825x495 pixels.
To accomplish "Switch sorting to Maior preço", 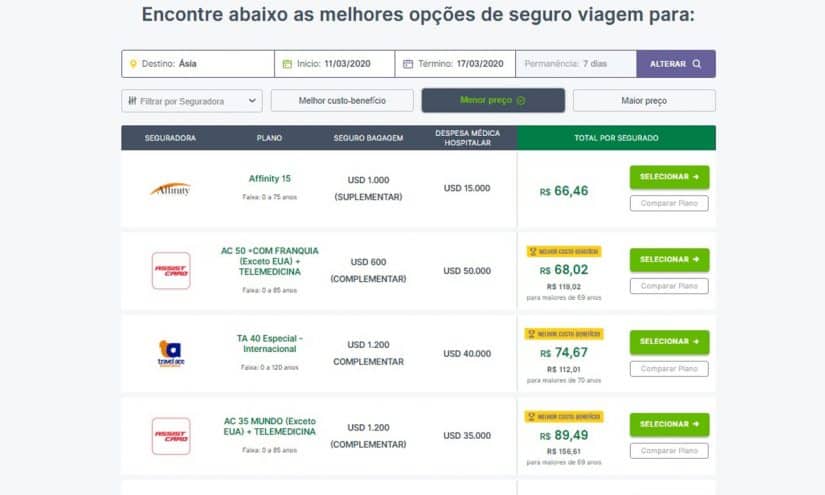I will tap(644, 100).
